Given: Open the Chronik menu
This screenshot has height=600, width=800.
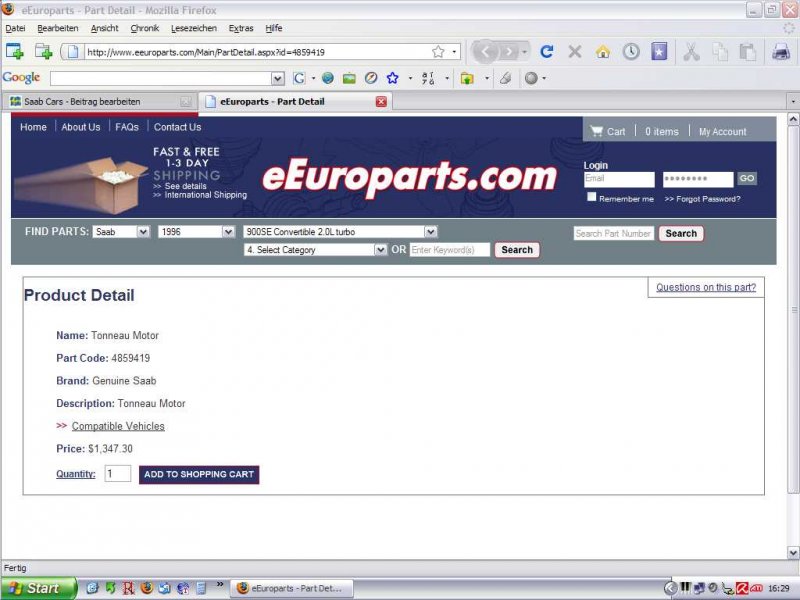Looking at the screenshot, I should point(145,28).
